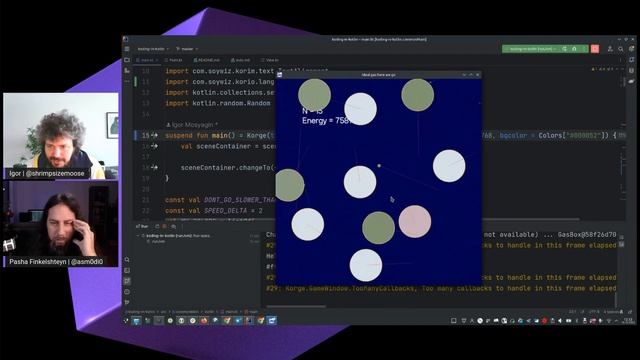Click the gutter icon on line 15

click(155, 136)
